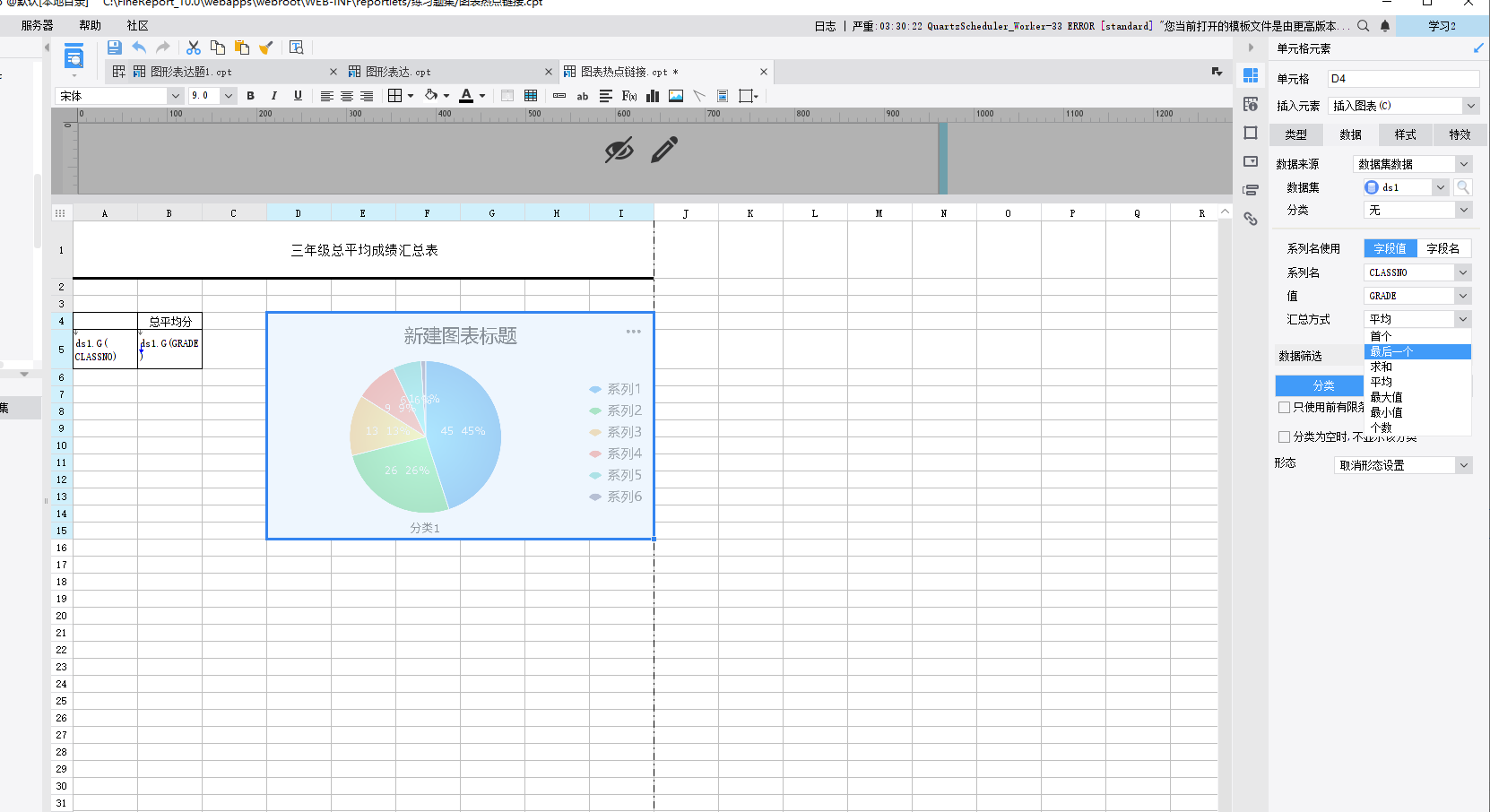Screen dimensions: 1490x812
Task: Undo the last action
Action: (x=139, y=48)
